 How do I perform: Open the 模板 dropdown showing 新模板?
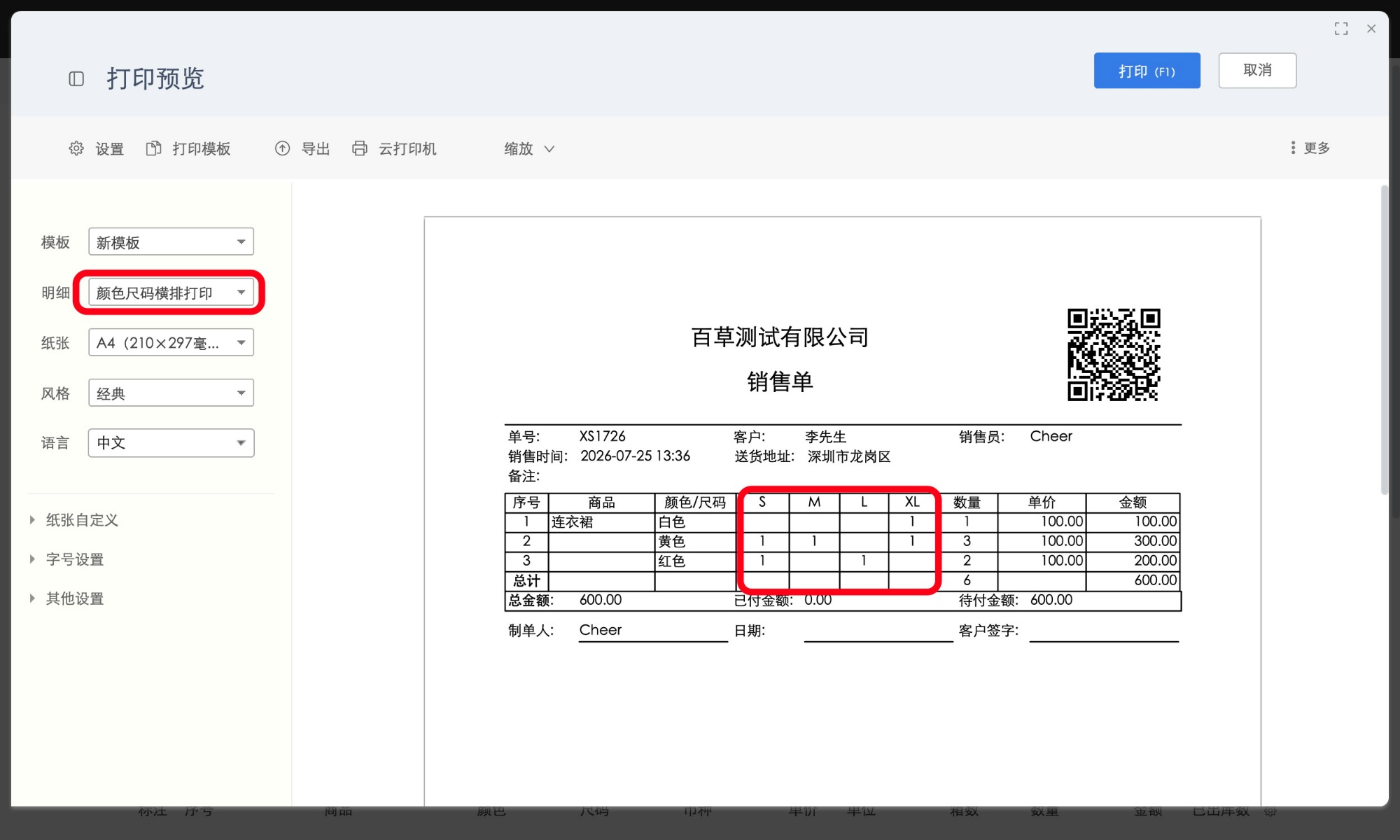pyautogui.click(x=171, y=242)
